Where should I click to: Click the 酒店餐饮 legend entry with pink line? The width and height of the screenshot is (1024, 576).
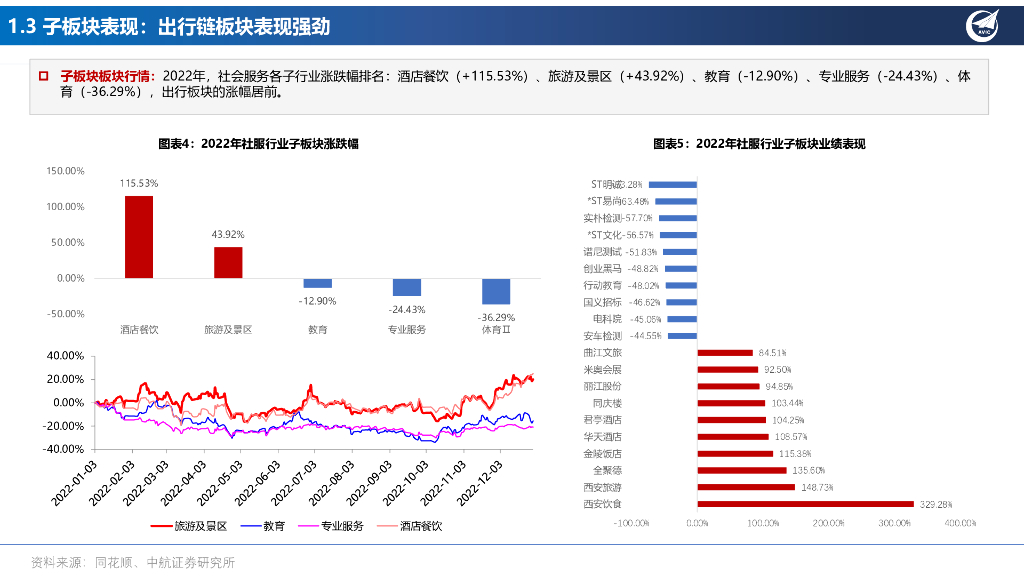click(409, 526)
